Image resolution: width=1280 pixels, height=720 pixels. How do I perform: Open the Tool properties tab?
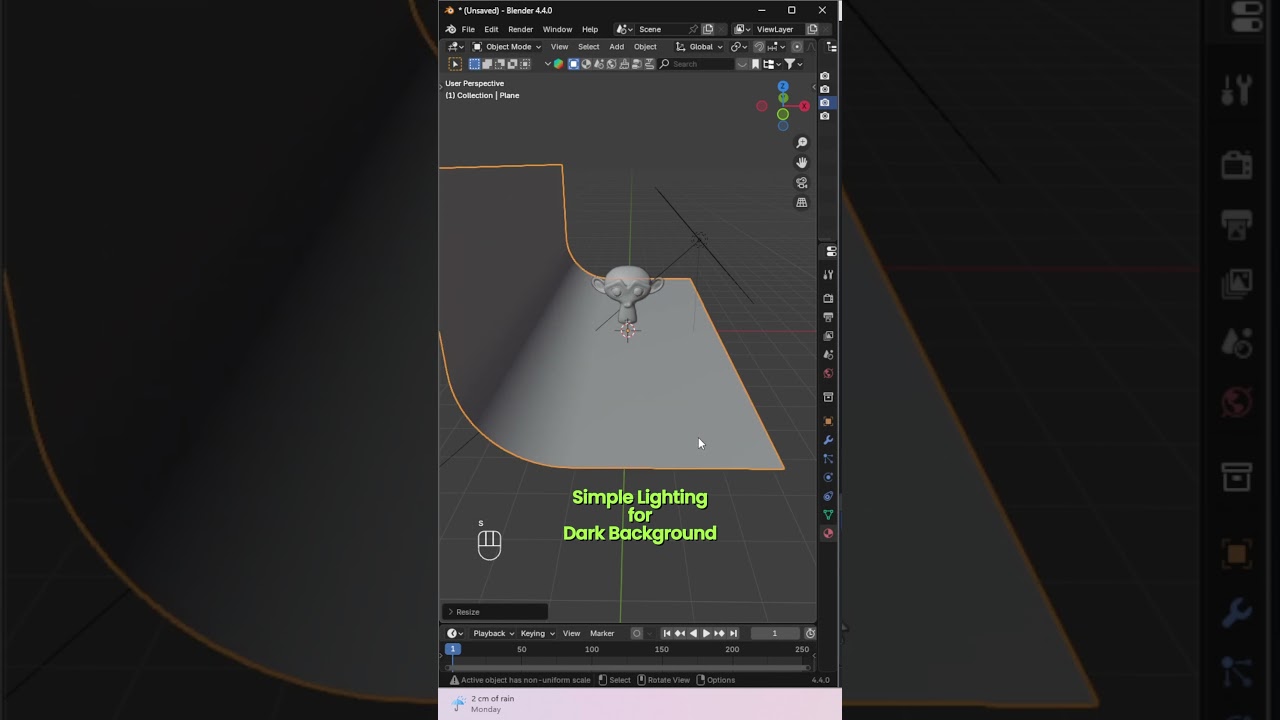[828, 275]
